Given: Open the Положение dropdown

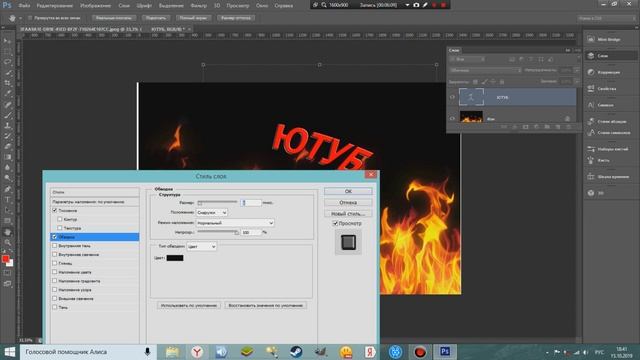Looking at the screenshot, I should (x=211, y=213).
